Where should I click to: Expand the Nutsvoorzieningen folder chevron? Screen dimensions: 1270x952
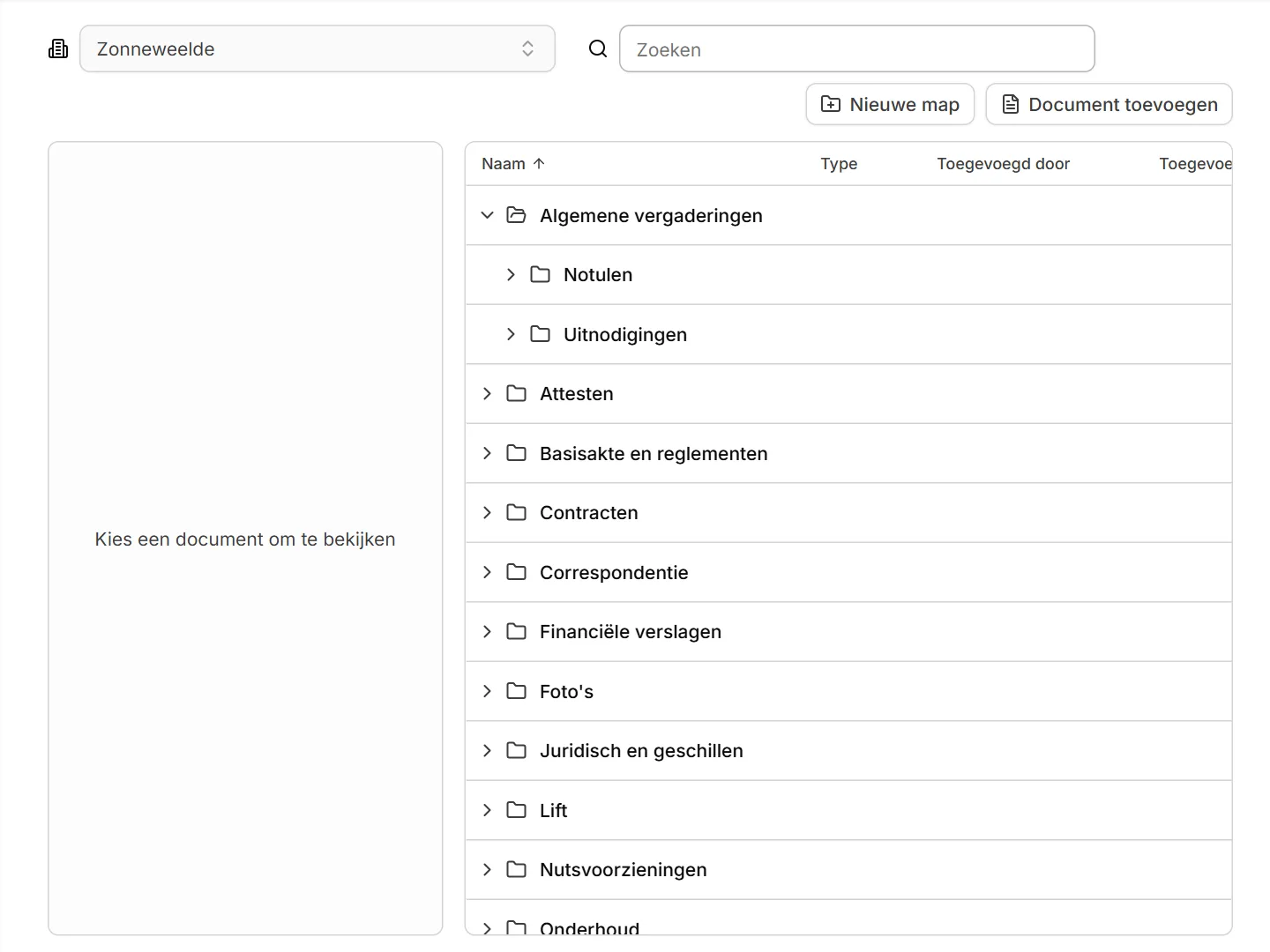coord(487,870)
